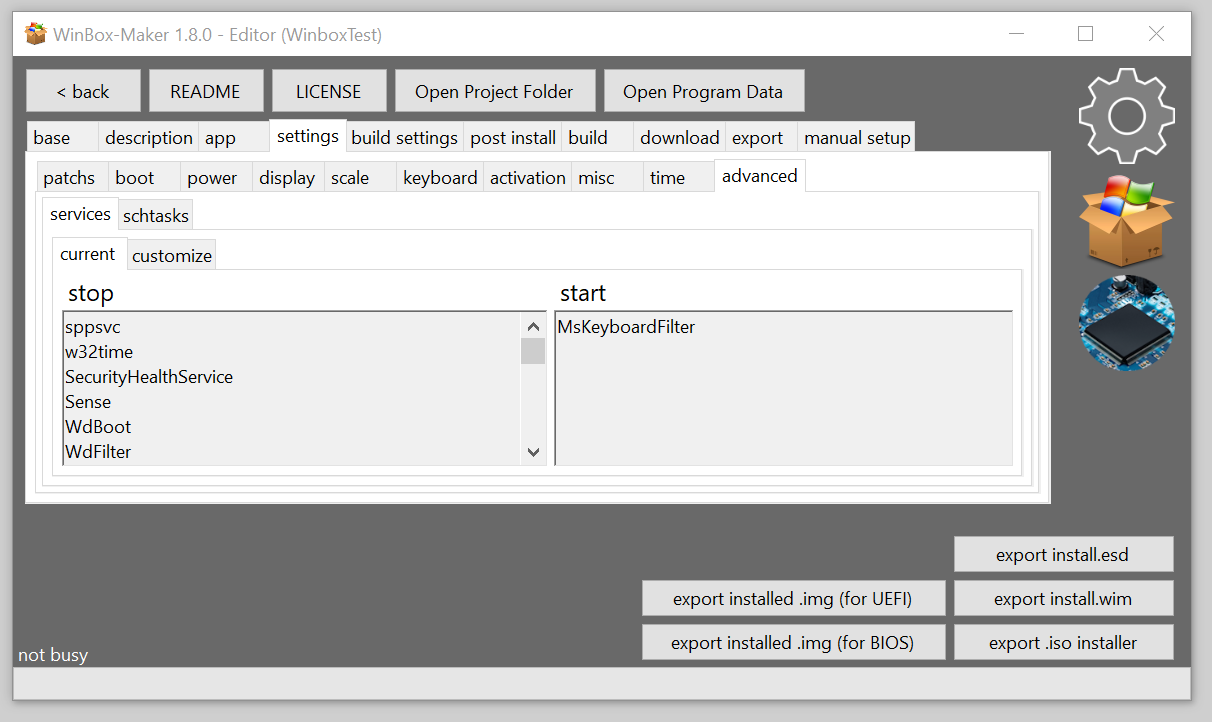Image resolution: width=1212 pixels, height=722 pixels.
Task: Select WdBoot in the stop list
Action: click(x=291, y=426)
